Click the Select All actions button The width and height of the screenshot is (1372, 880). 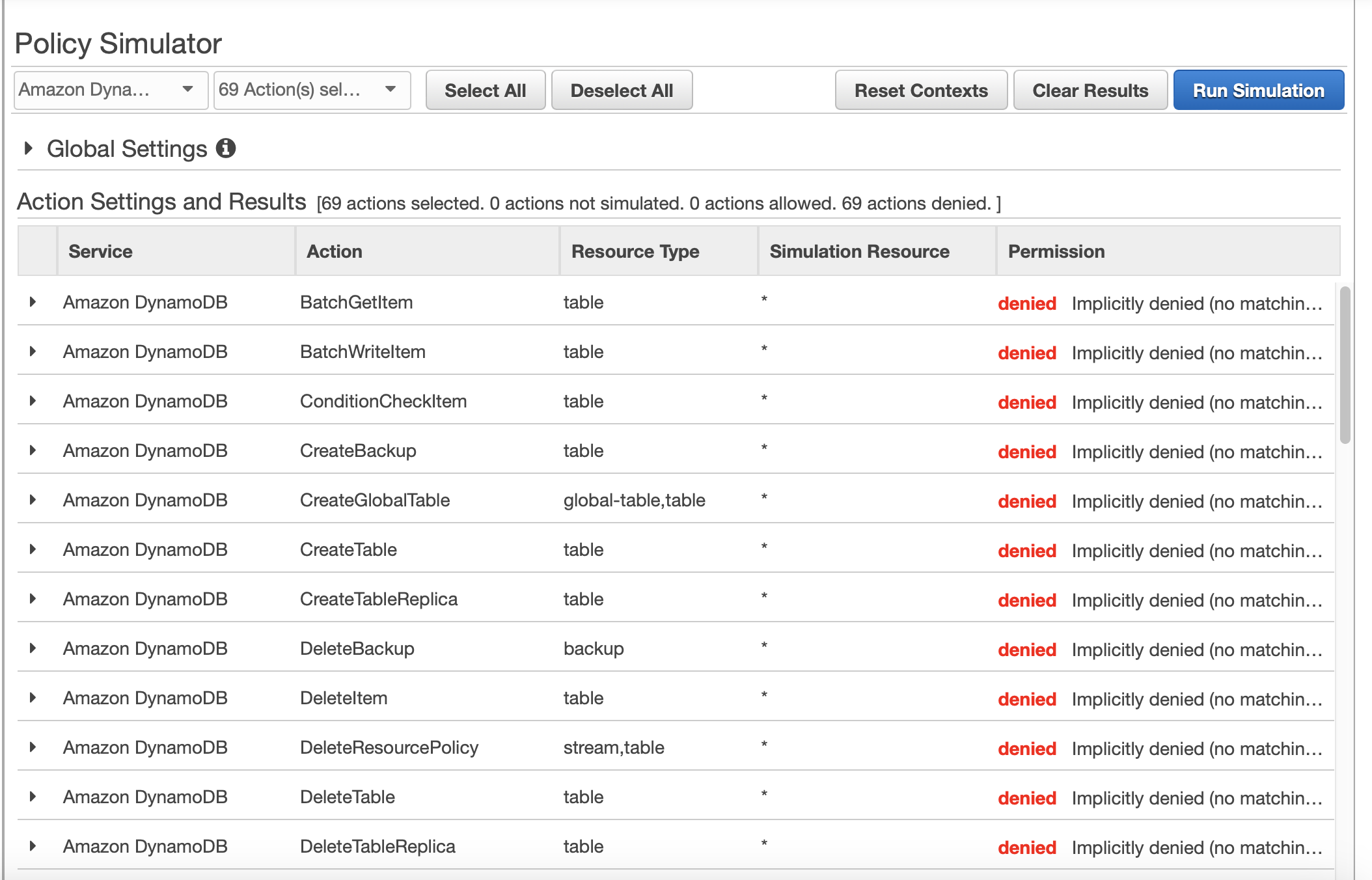483,91
